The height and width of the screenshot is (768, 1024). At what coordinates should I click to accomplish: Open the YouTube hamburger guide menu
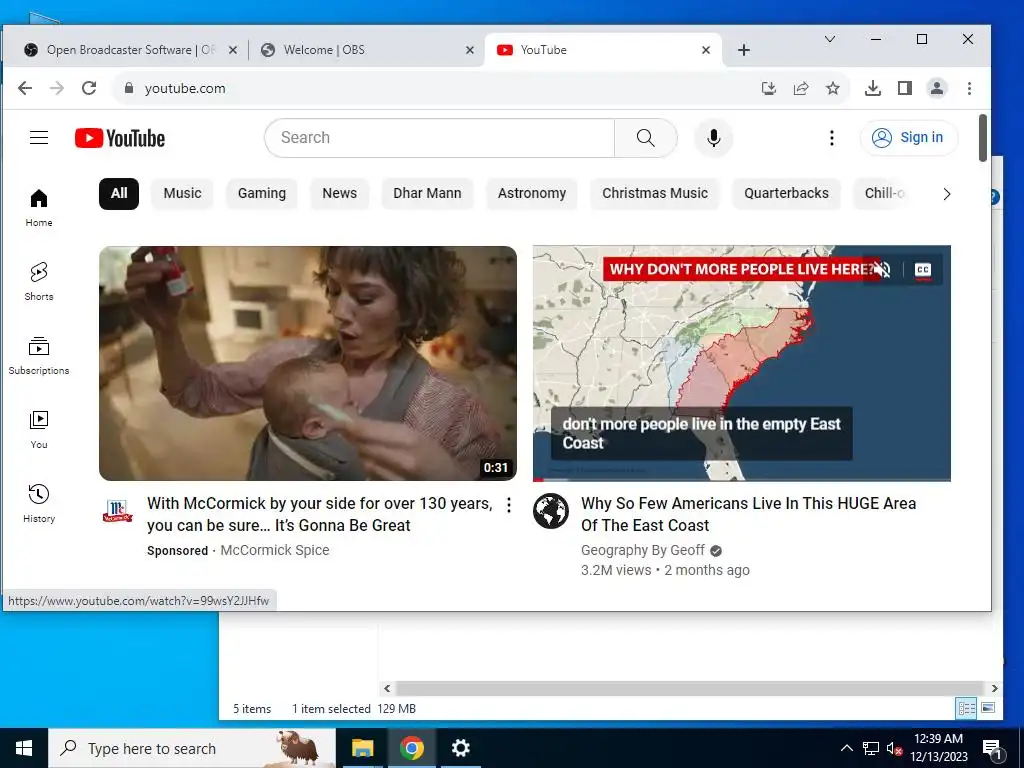(39, 138)
